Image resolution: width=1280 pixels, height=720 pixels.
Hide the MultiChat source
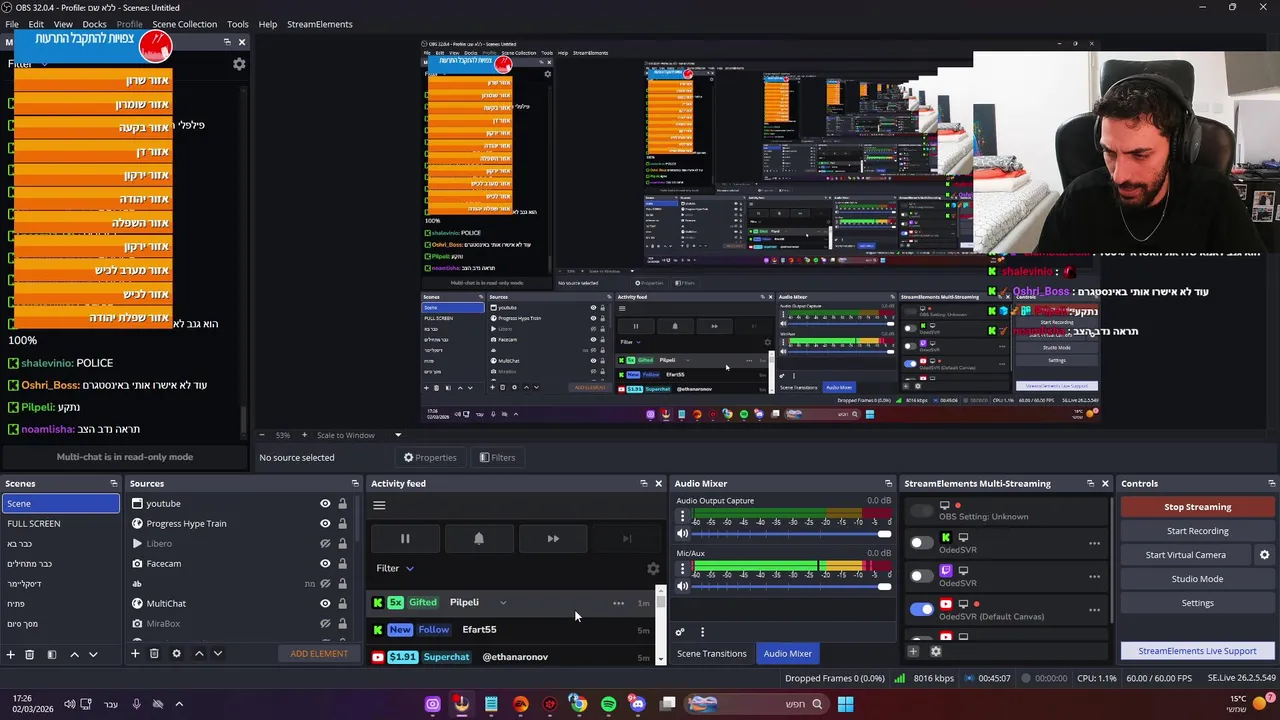tap(325, 604)
